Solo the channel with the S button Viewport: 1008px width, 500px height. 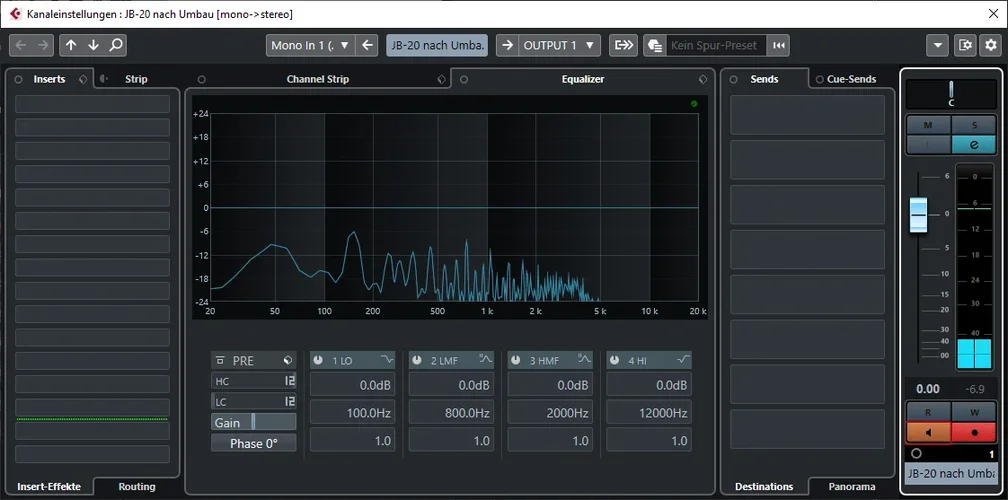(x=974, y=125)
